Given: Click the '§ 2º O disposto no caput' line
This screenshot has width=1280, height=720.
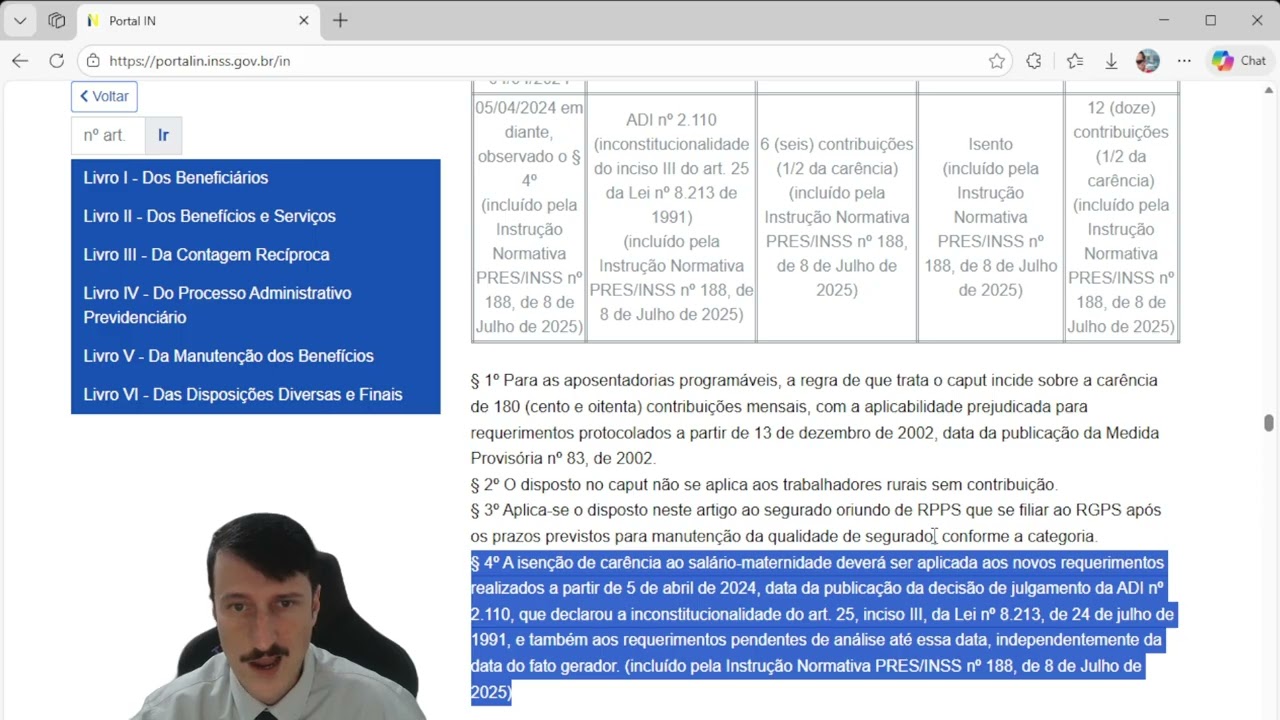Looking at the screenshot, I should (x=764, y=484).
